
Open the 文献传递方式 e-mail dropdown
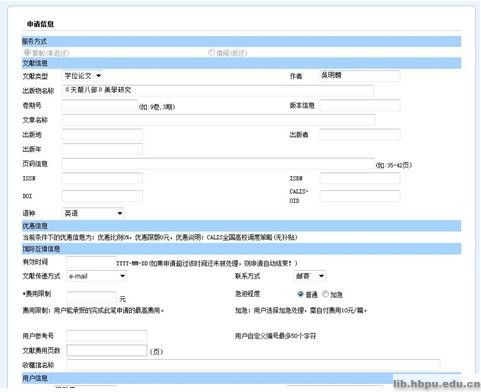tap(97, 276)
